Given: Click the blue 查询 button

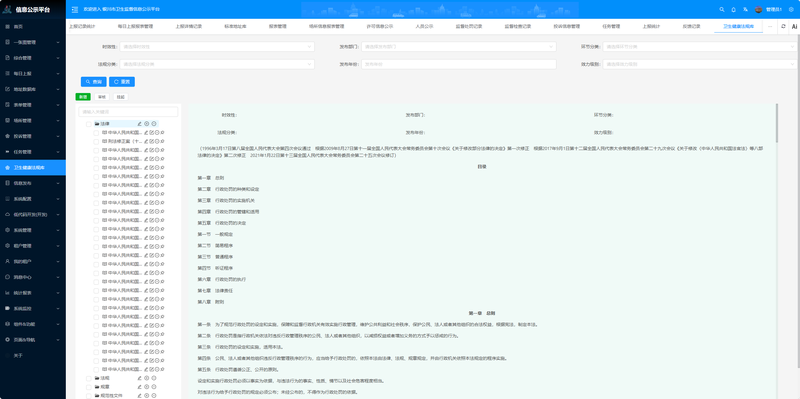Looking at the screenshot, I should (x=93, y=82).
